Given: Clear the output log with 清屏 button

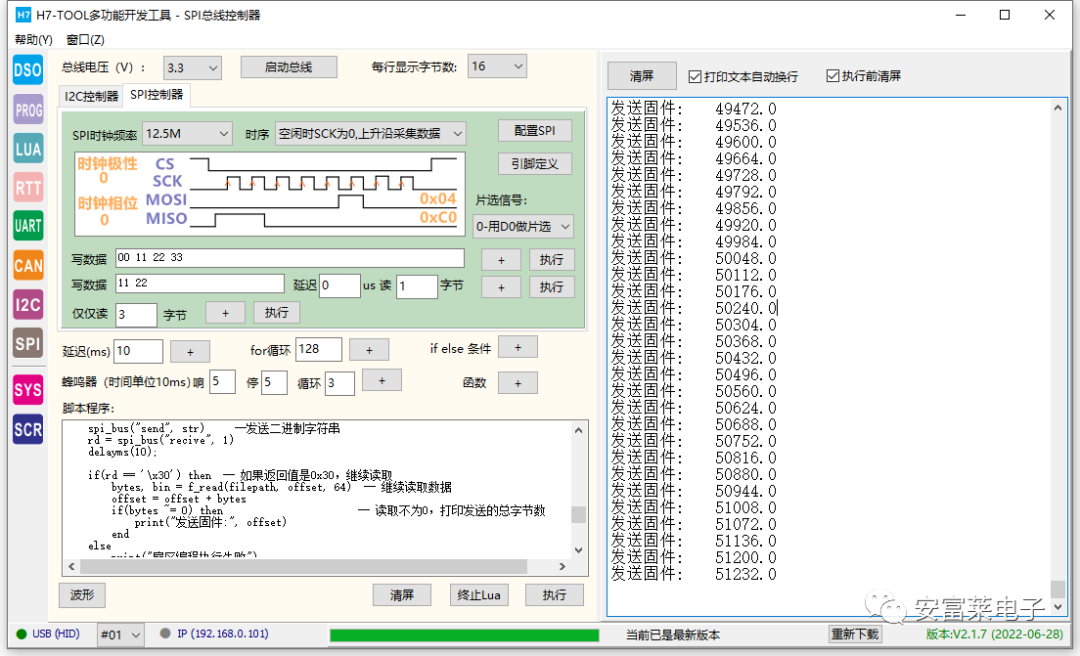Looking at the screenshot, I should 641,76.
